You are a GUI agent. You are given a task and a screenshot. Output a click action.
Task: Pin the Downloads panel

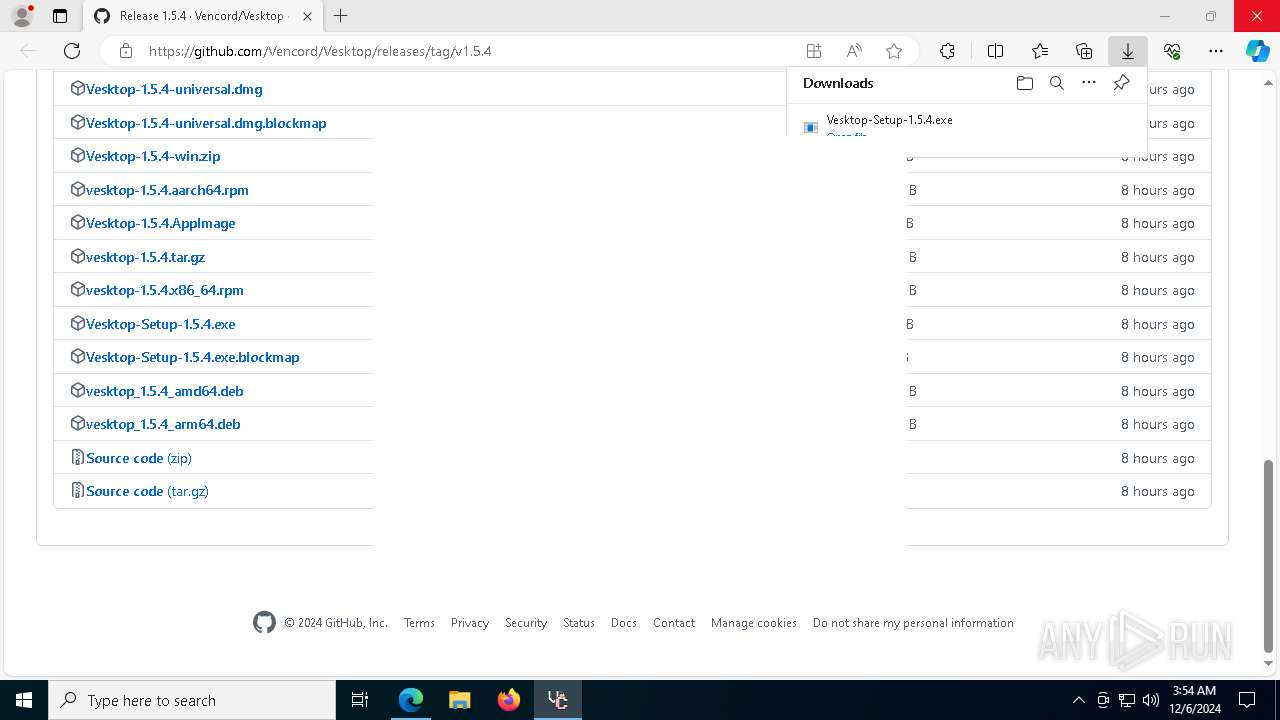1122,83
